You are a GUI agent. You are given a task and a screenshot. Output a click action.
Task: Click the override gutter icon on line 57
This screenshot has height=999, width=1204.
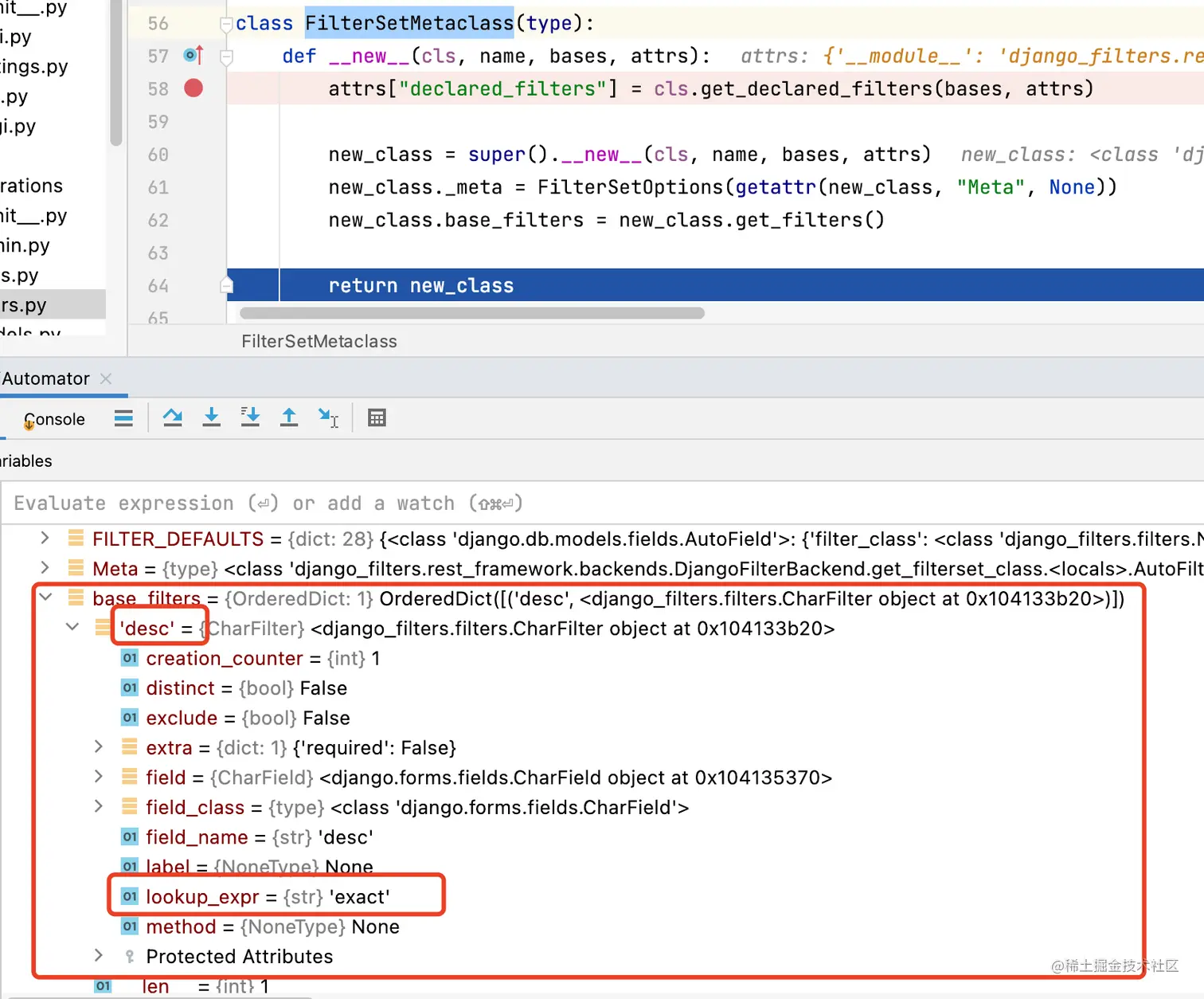pyautogui.click(x=193, y=55)
